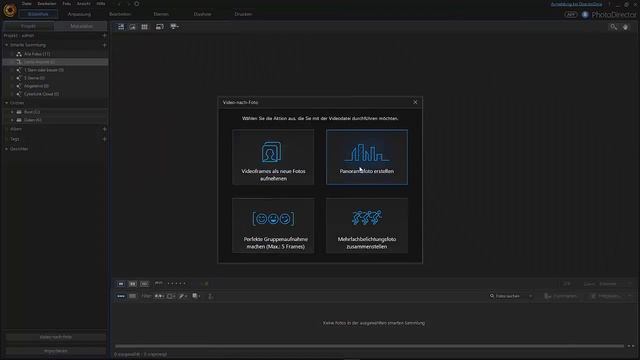Choose 'Videoframes als neue Fotos aufnehmen' option
640x360 pixels.
273,157
